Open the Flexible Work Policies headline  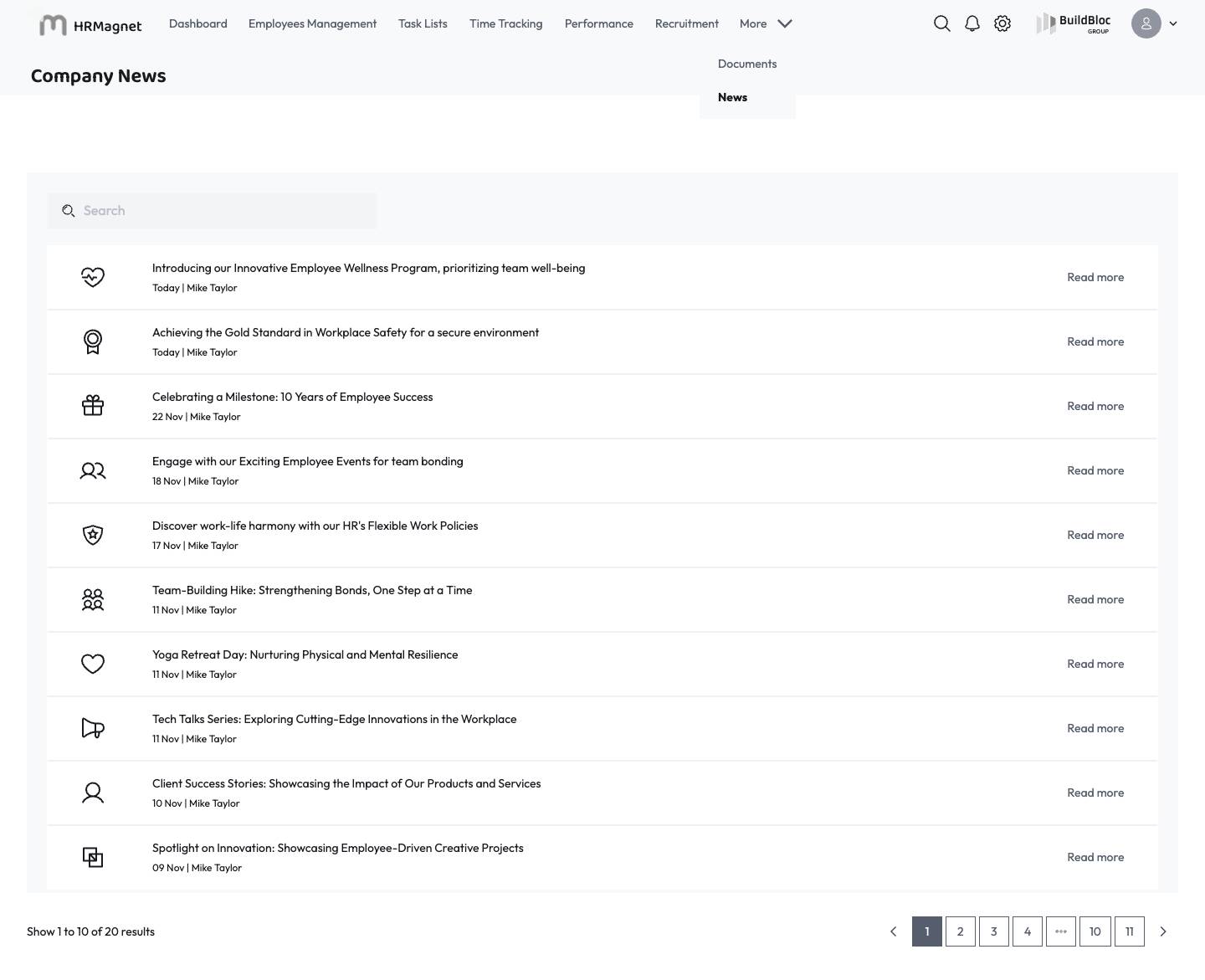(x=315, y=526)
